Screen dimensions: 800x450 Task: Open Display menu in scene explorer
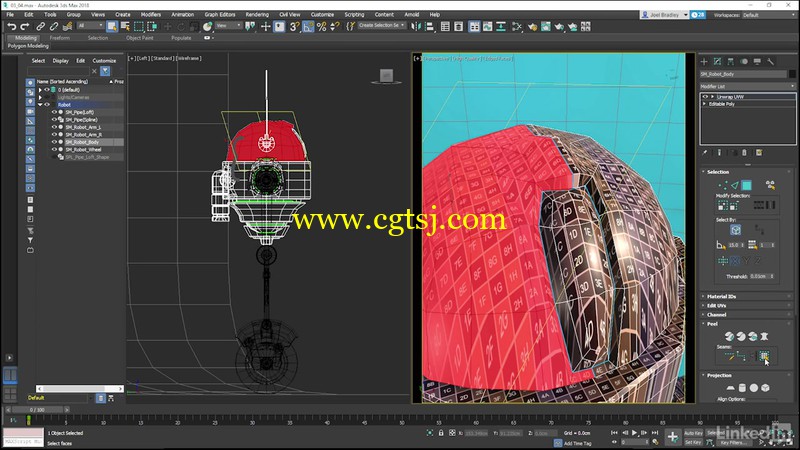[61, 61]
